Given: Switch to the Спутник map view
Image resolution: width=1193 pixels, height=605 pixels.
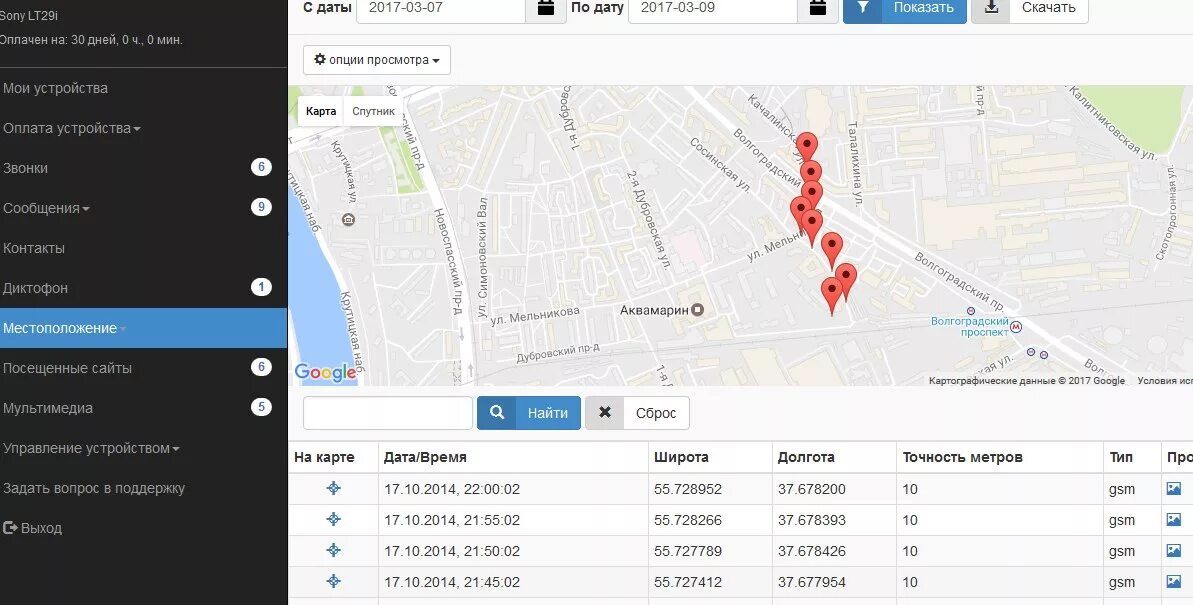Looking at the screenshot, I should (372, 110).
